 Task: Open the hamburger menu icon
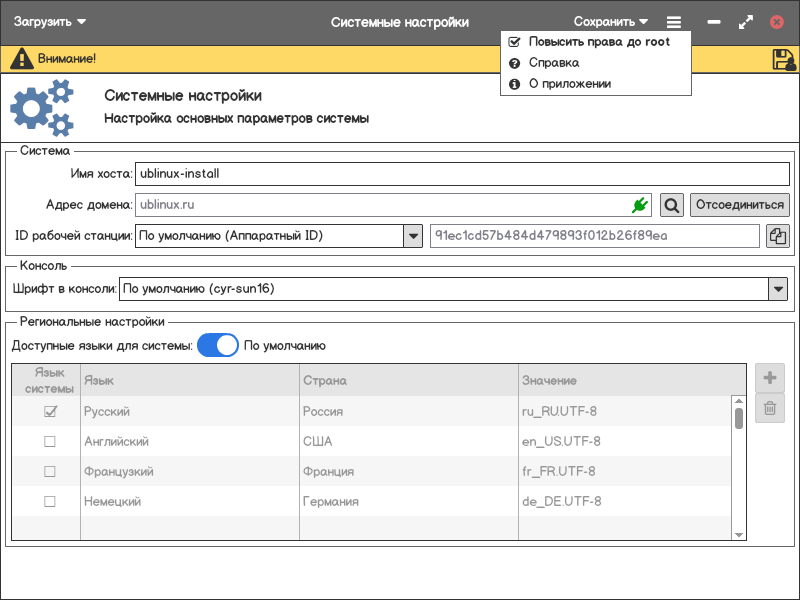(x=675, y=22)
